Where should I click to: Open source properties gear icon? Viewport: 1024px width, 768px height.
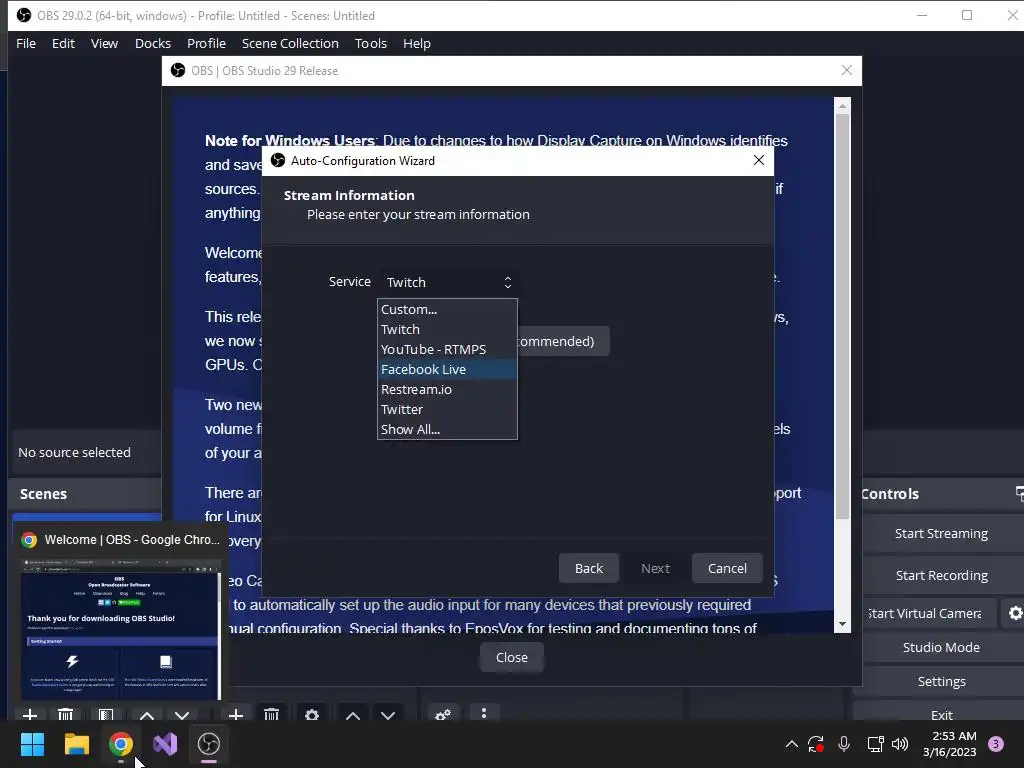(312, 714)
